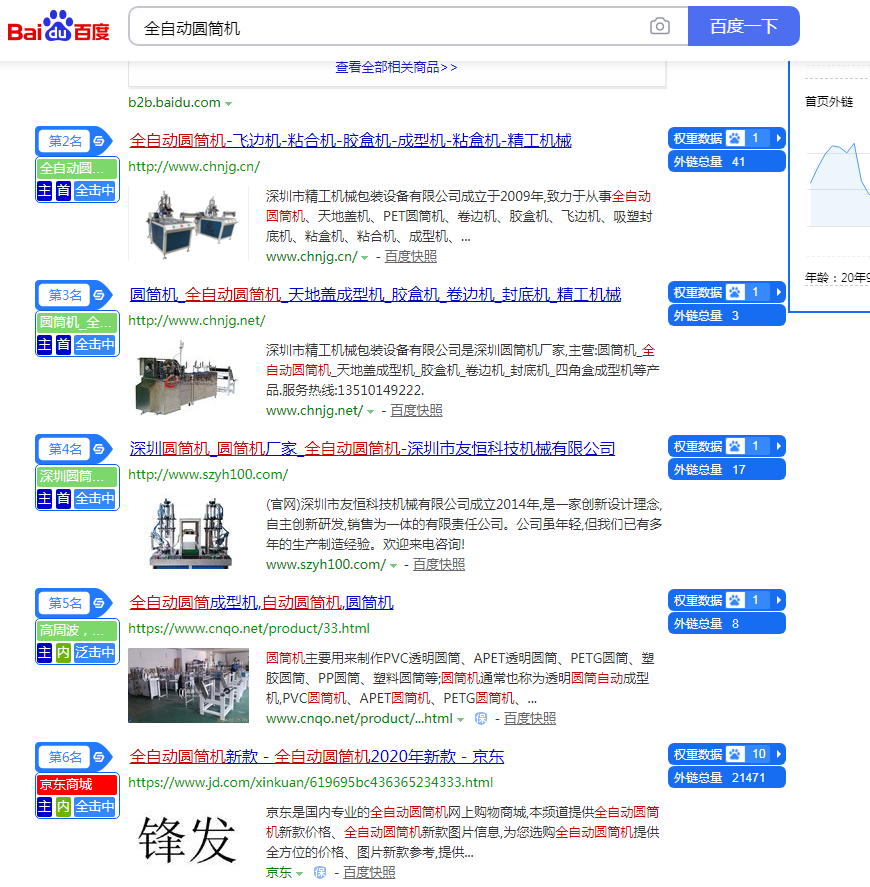Screen dimensions: 870x887
Task: Click the paw icon in 第6名 权重数据
Action: tap(735, 754)
